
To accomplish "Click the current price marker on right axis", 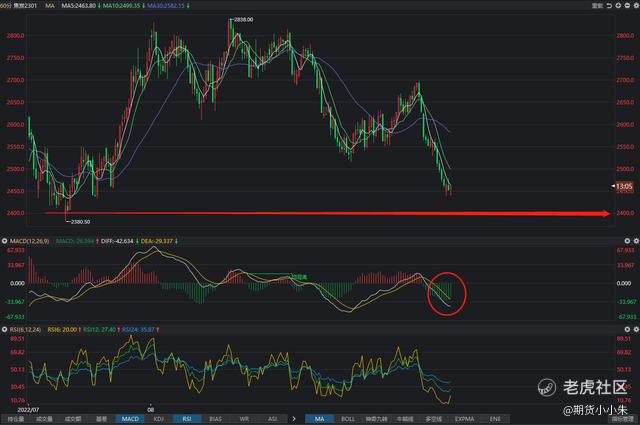I will (622, 186).
